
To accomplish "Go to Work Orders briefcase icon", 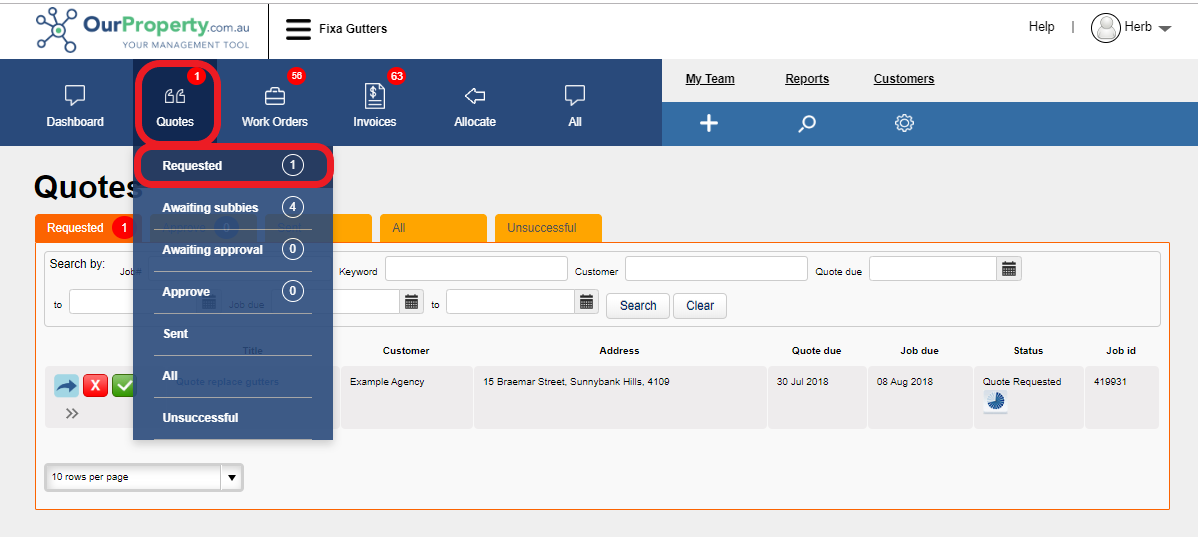I will [x=274, y=97].
